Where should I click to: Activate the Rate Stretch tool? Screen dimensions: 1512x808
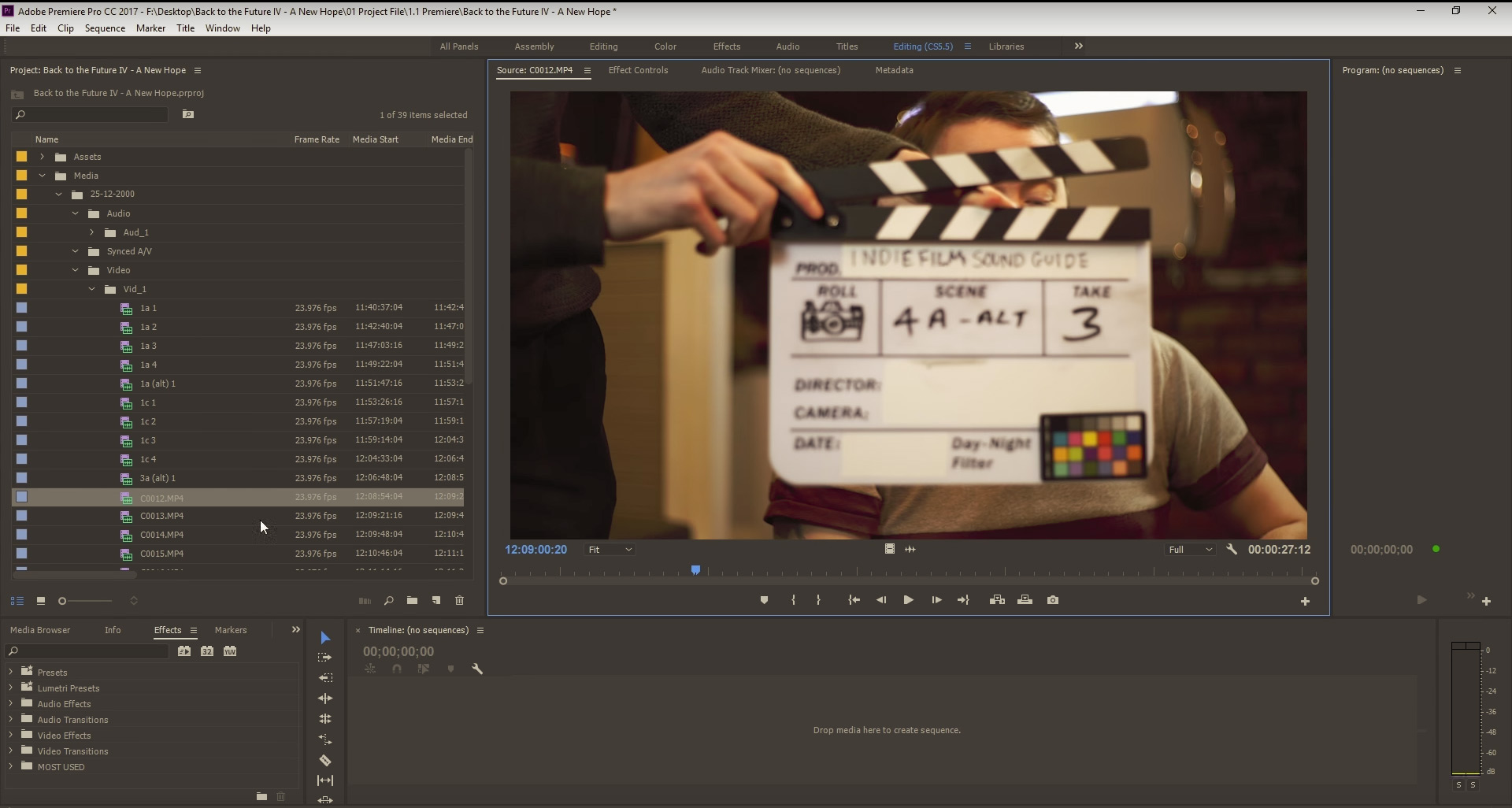click(x=325, y=739)
